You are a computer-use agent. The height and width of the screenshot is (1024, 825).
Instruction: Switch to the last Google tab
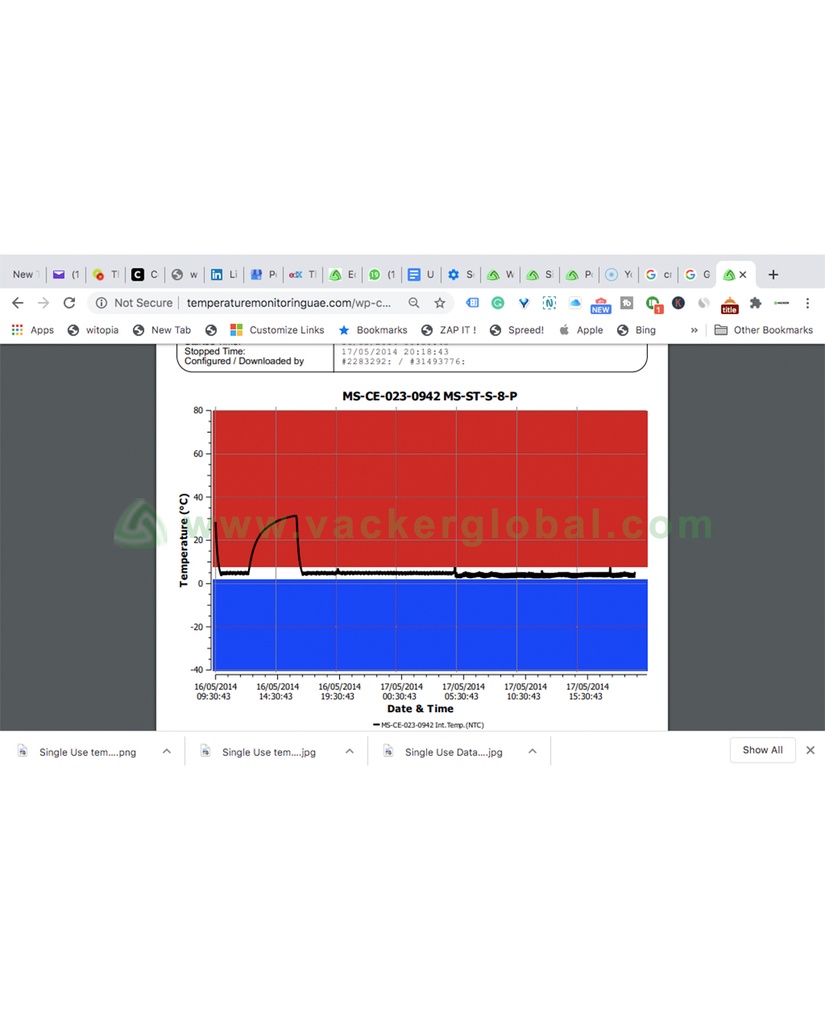698,275
